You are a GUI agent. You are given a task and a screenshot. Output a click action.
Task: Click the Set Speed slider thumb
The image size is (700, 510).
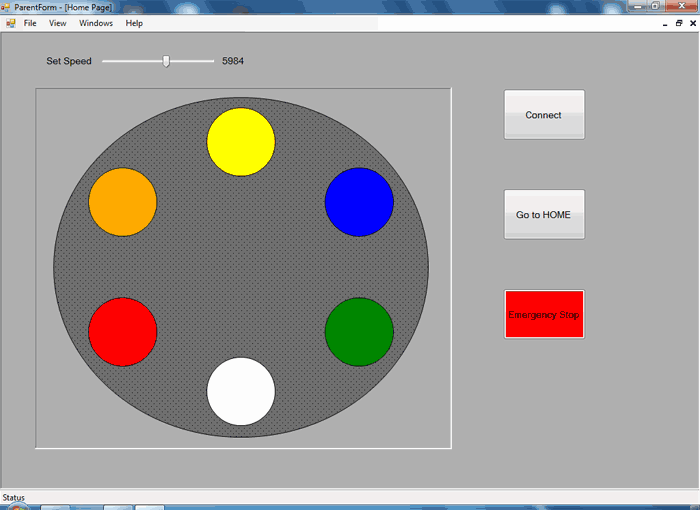[x=166, y=61]
